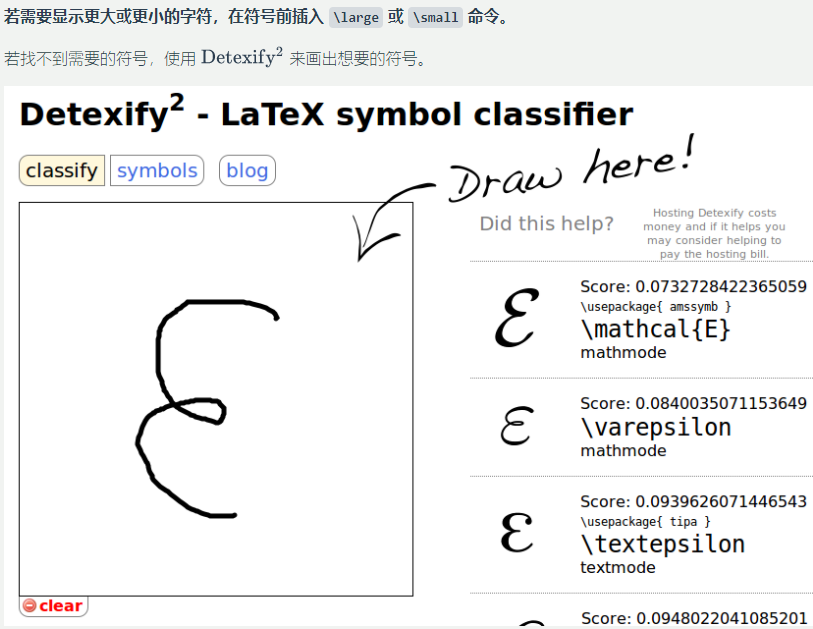Click Score 0.0939626071446543
The width and height of the screenshot is (813, 629).
tap(693, 501)
